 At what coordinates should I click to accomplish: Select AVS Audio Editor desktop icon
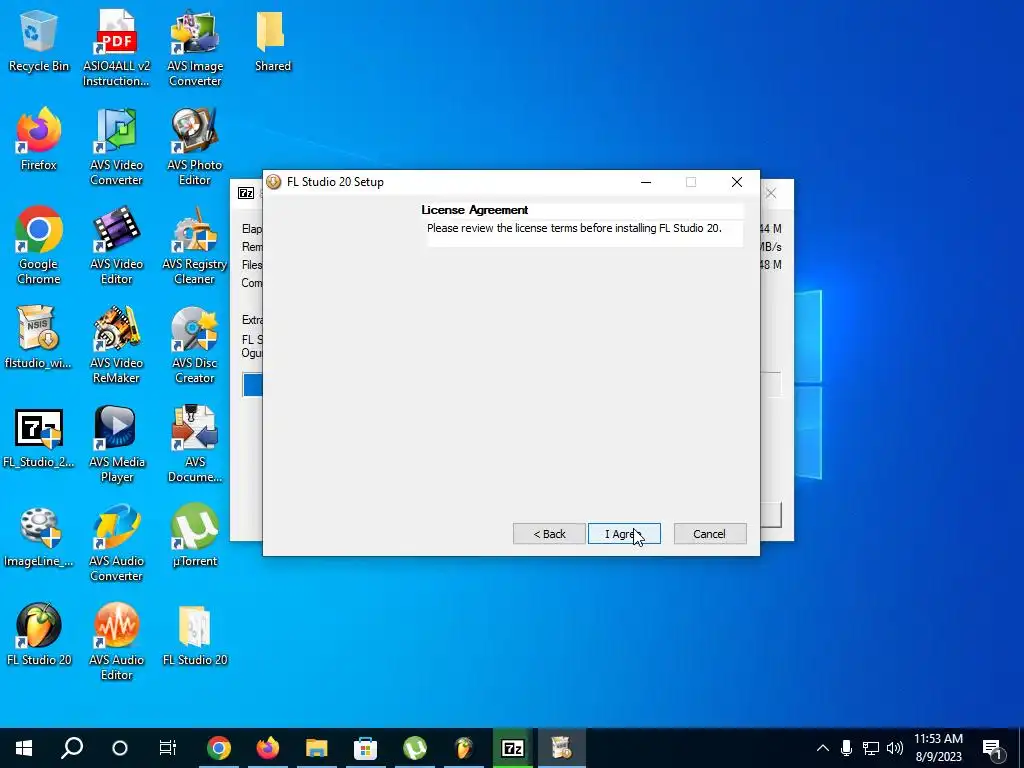[x=116, y=643]
